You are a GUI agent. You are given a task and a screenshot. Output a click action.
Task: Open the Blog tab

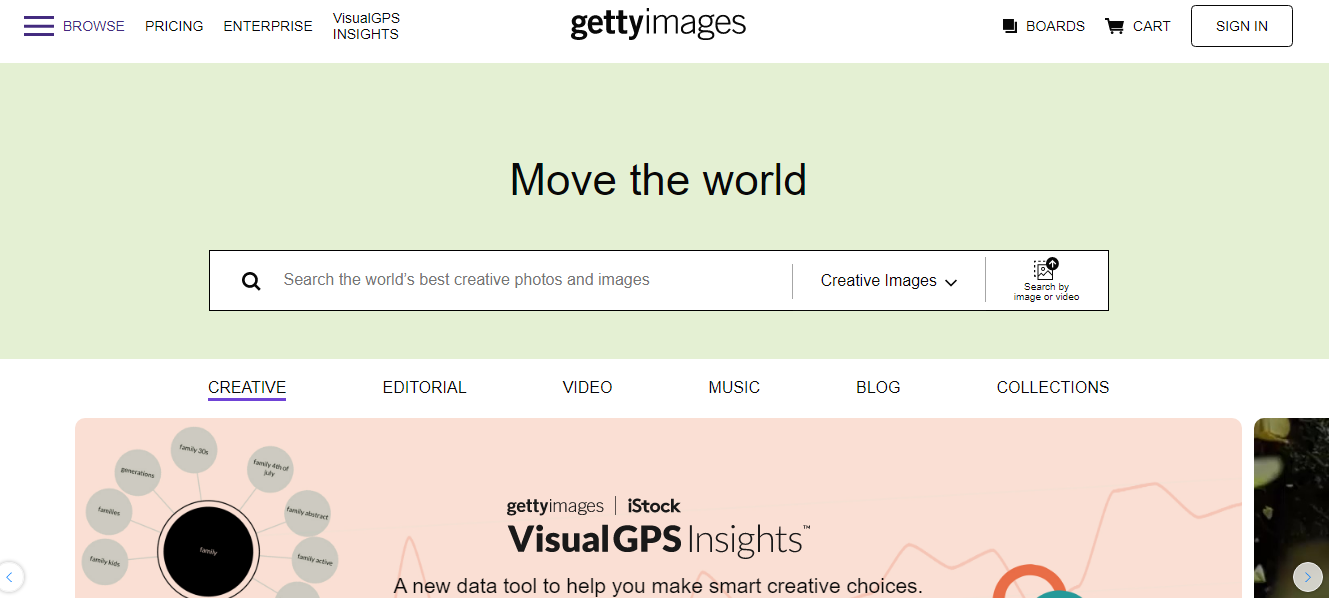pos(878,387)
